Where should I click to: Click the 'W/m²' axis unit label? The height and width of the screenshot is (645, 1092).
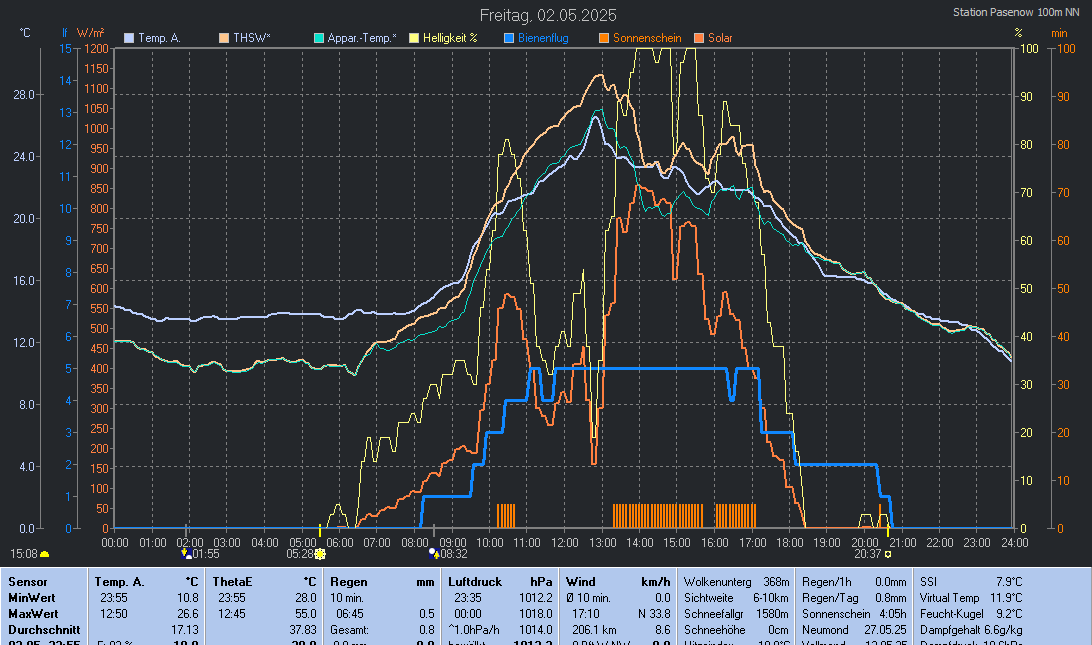tap(91, 33)
